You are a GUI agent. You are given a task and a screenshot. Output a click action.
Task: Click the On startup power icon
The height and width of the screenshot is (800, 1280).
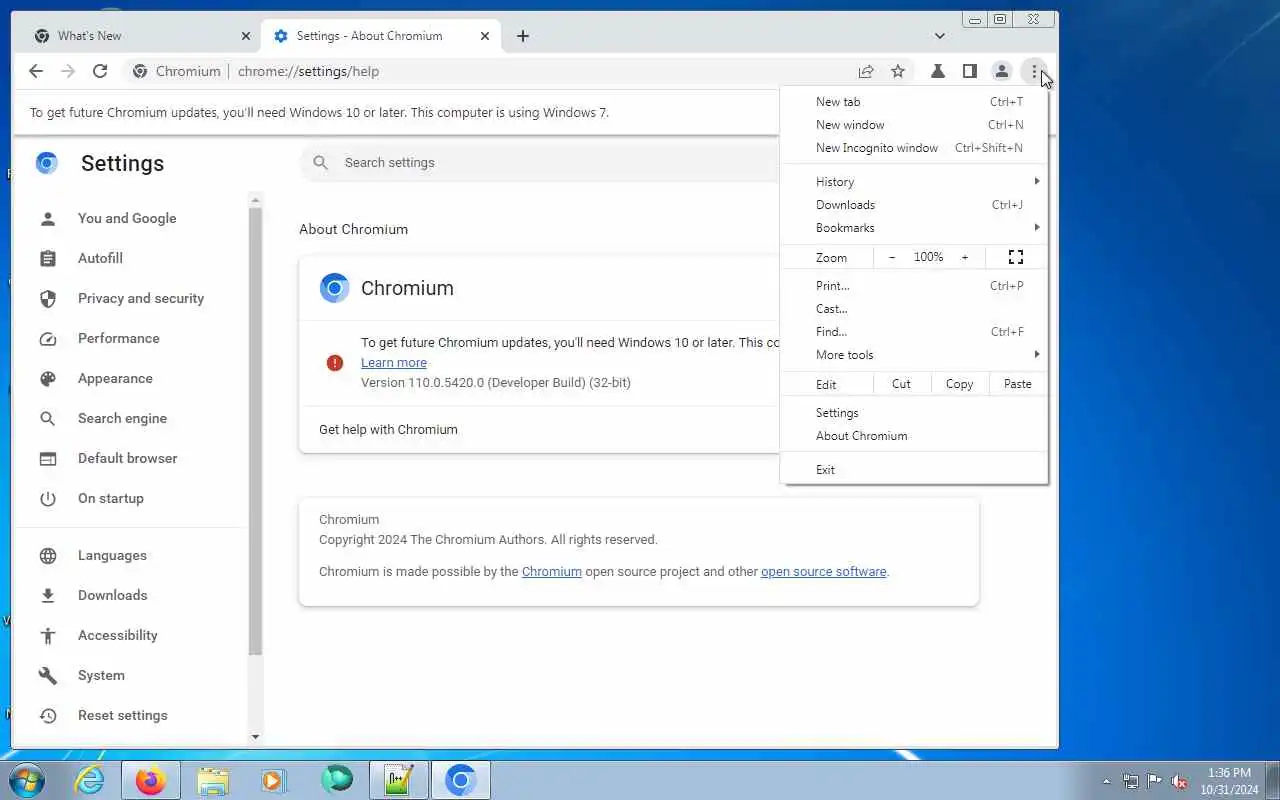(x=48, y=498)
